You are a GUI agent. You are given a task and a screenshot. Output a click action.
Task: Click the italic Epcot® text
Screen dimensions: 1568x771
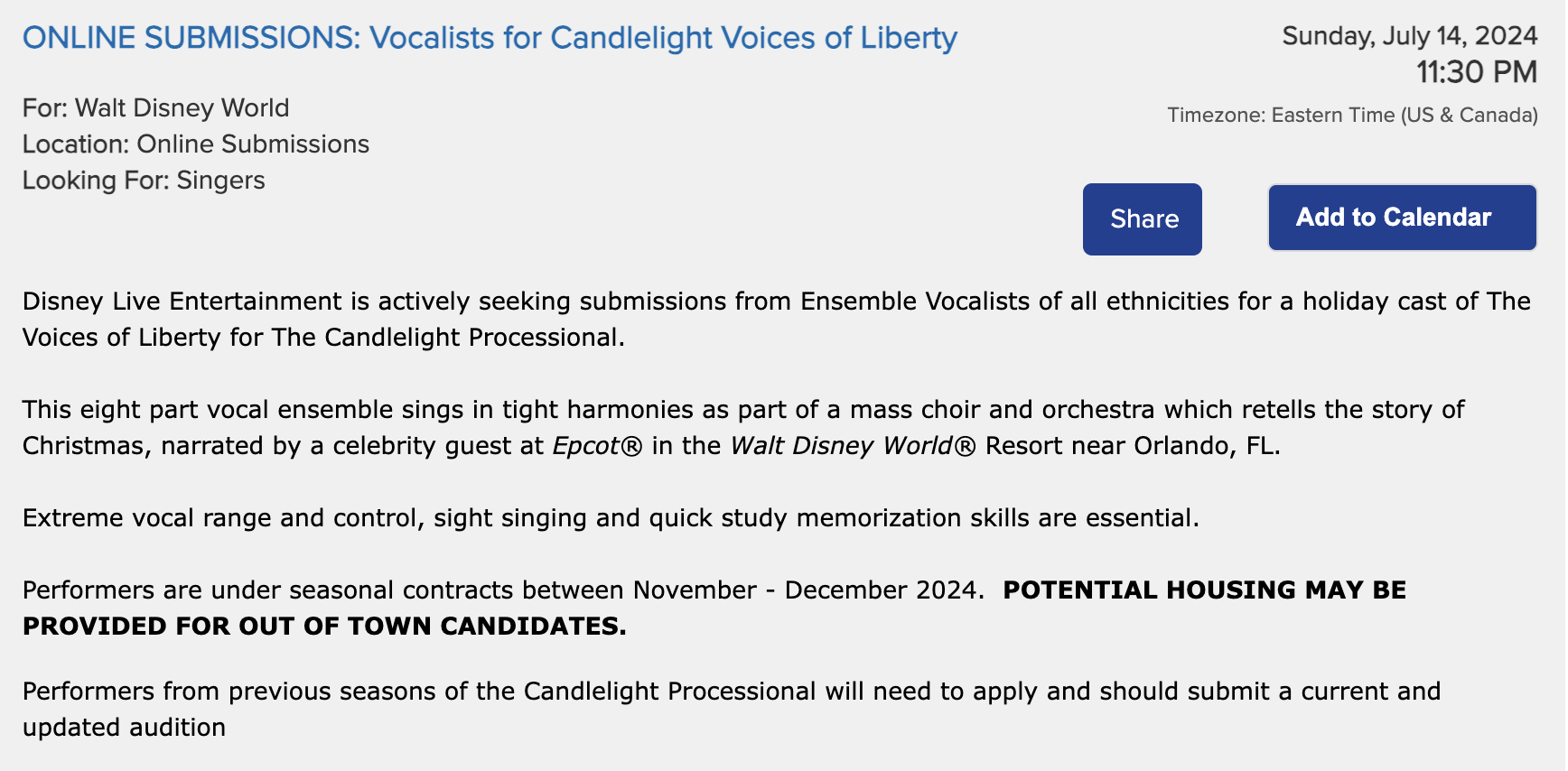(x=597, y=446)
